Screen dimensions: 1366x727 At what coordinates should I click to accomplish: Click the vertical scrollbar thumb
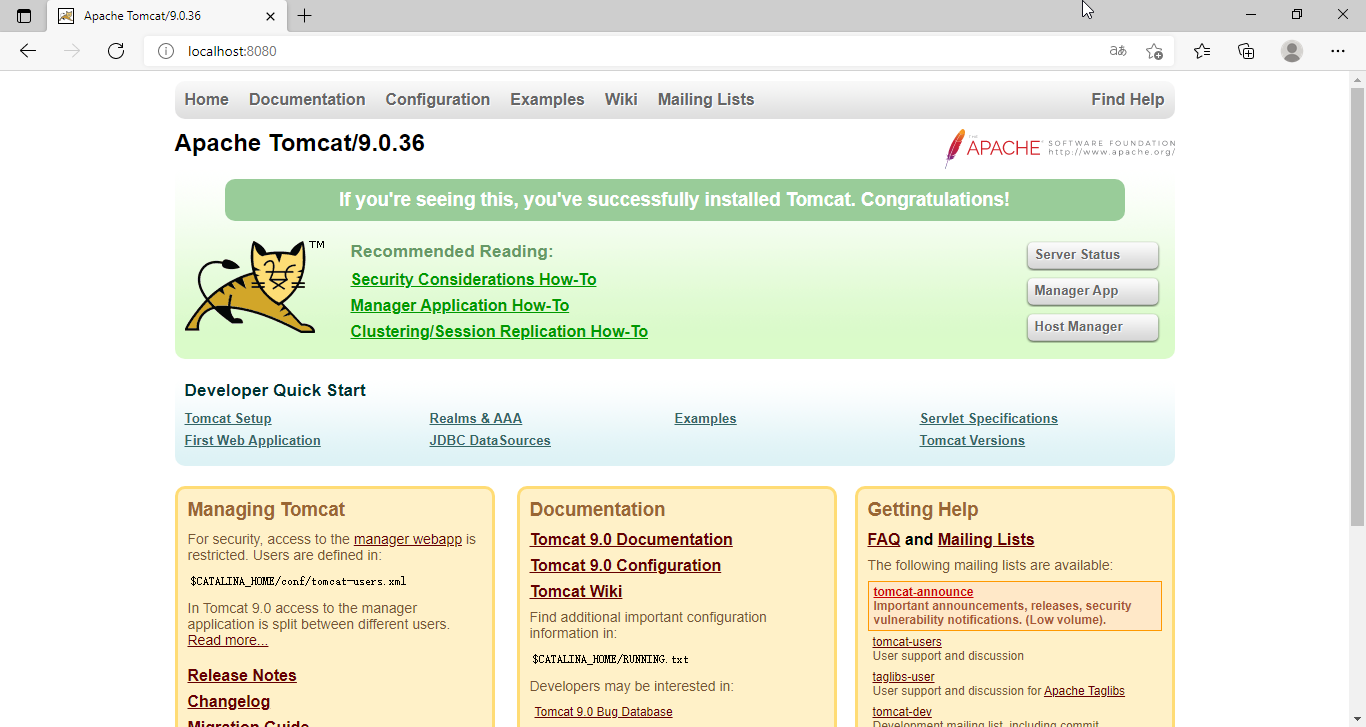point(1357,307)
